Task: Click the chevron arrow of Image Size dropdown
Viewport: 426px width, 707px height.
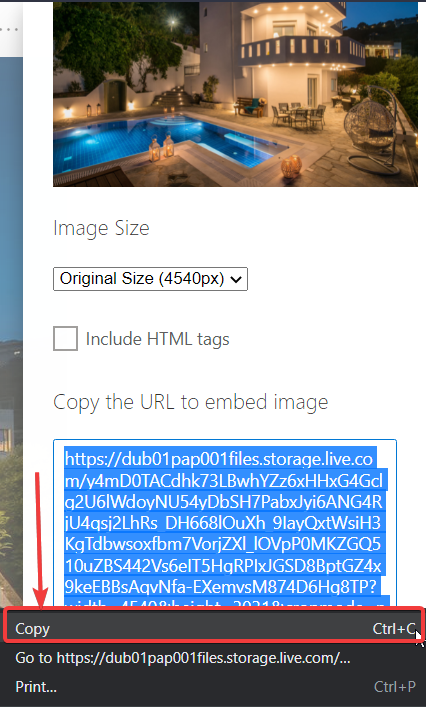Action: (236, 280)
